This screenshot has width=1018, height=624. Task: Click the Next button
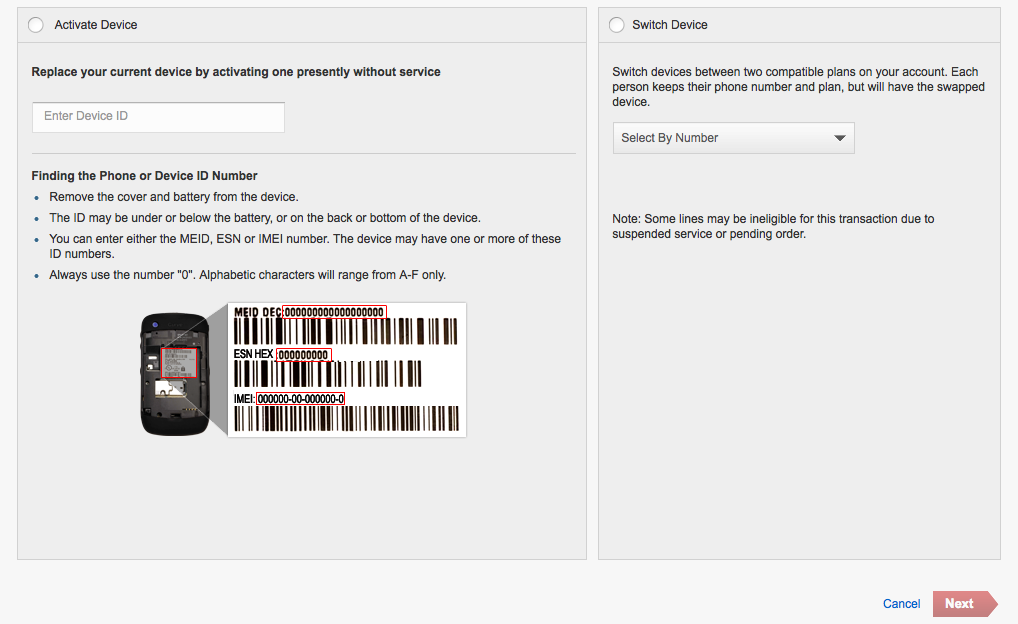(965, 604)
